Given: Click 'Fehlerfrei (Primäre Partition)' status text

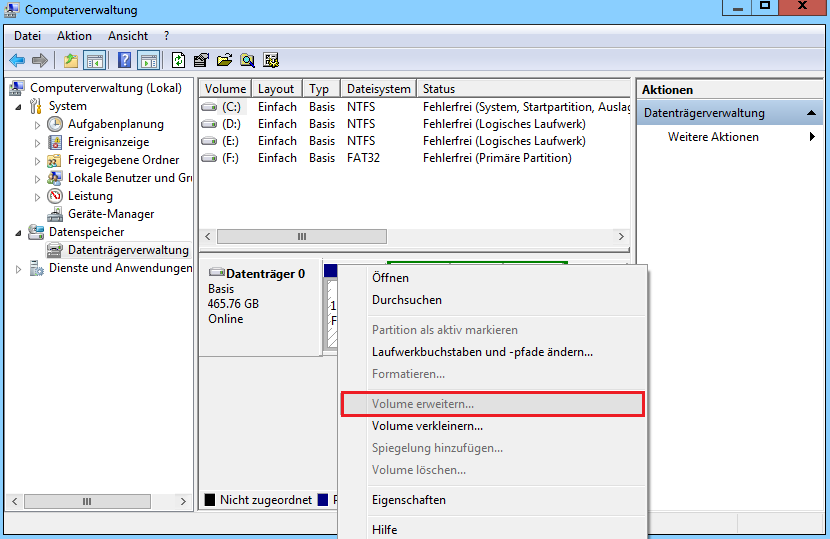Looking at the screenshot, I should (497, 158).
